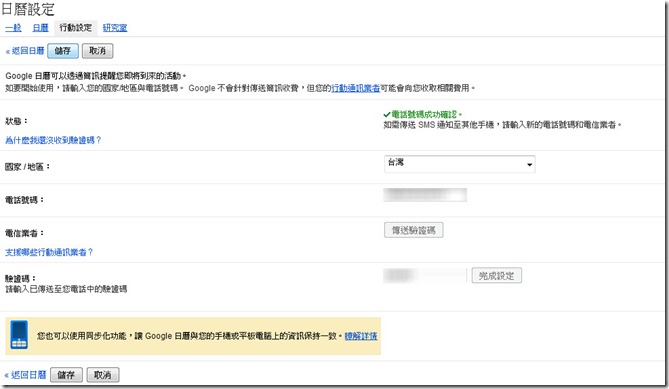Click the top 取消 button
The height and width of the screenshot is (389, 669).
point(97,51)
